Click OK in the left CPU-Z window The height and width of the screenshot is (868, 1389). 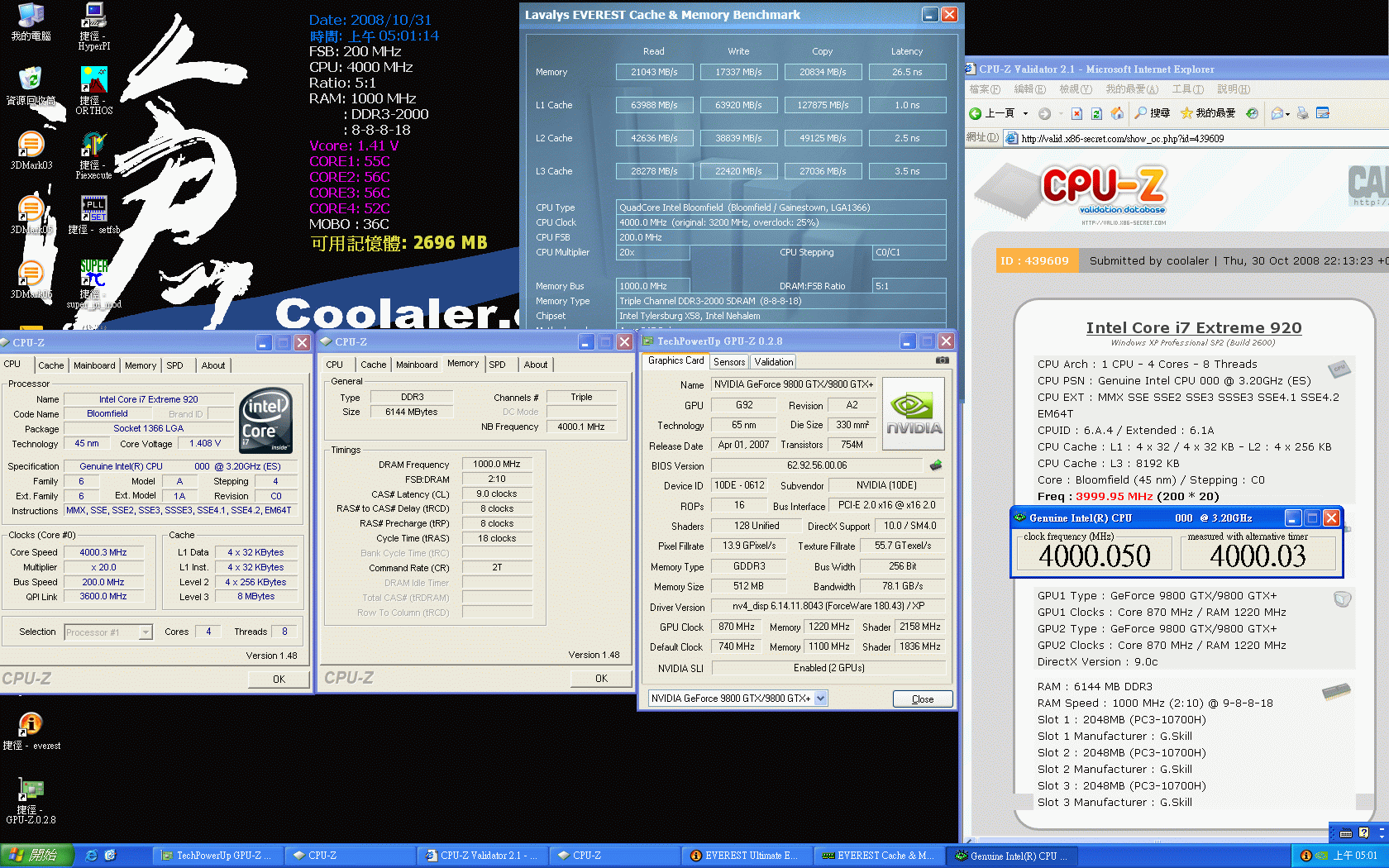tap(279, 680)
